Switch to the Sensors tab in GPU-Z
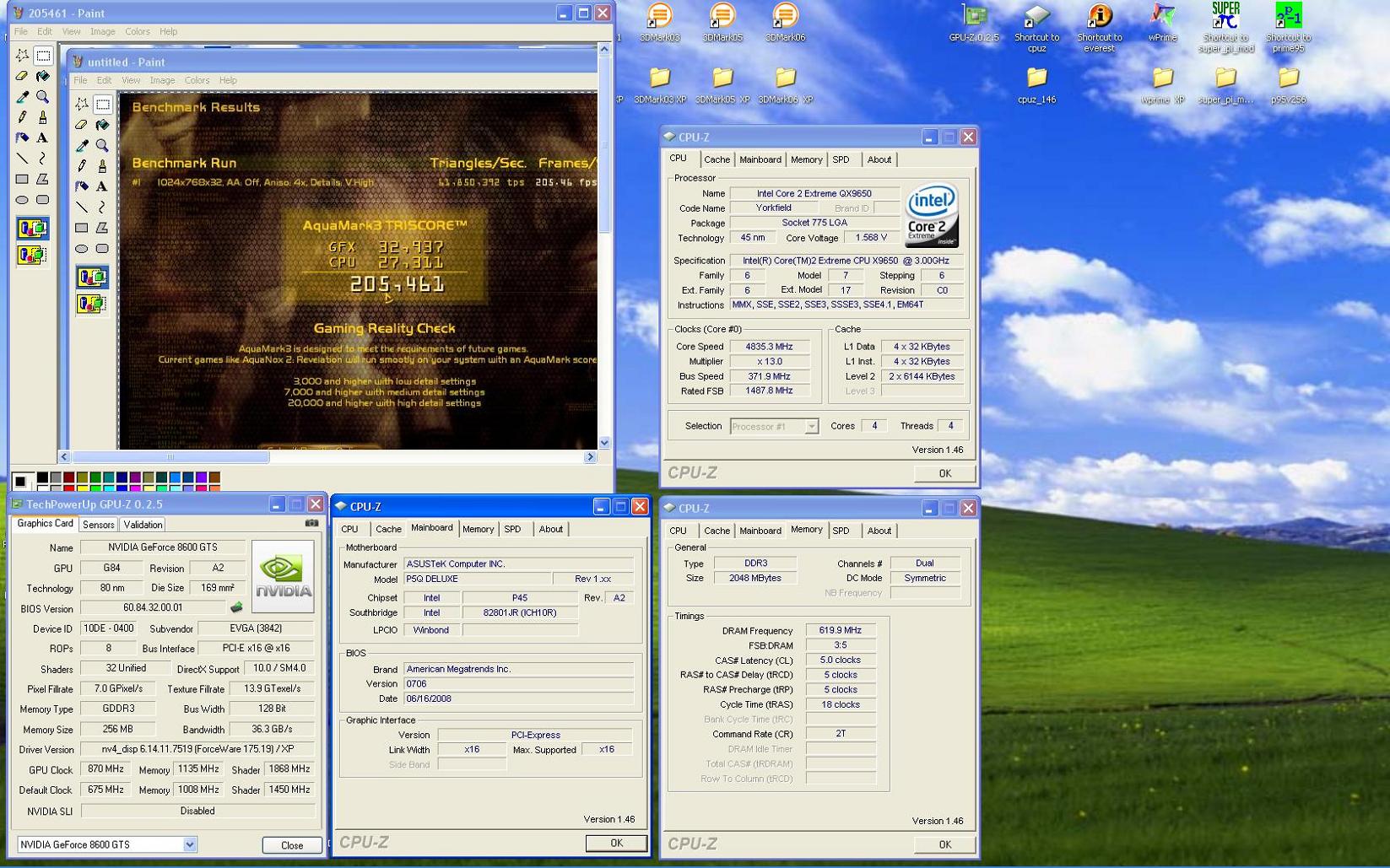 pyautogui.click(x=98, y=525)
